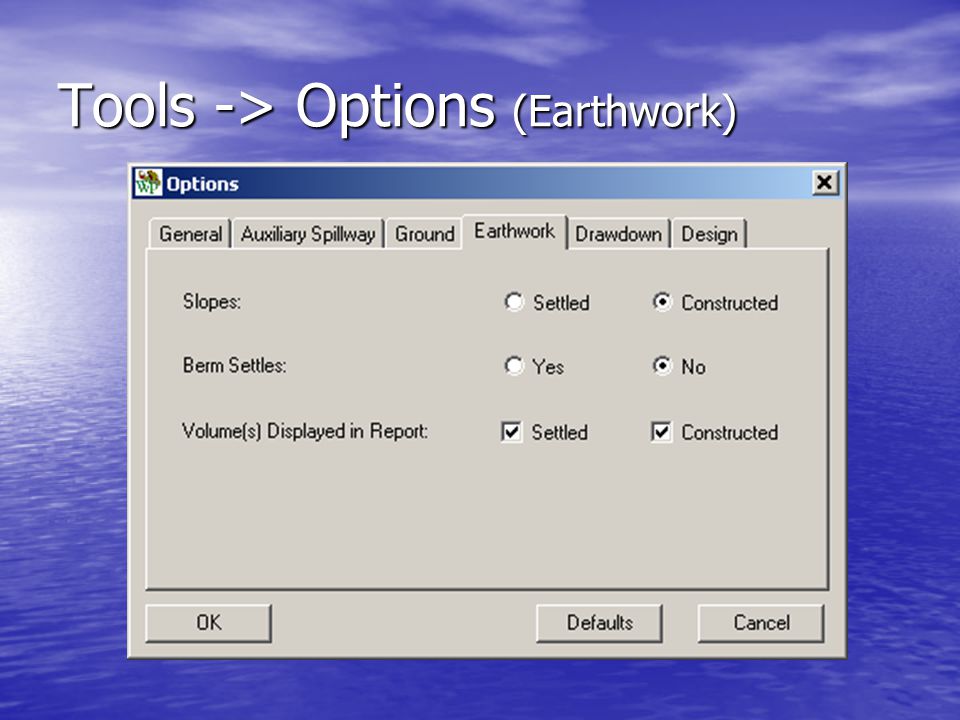Restore settings using the Defaults button
Image resolution: width=960 pixels, height=720 pixels.
click(599, 623)
